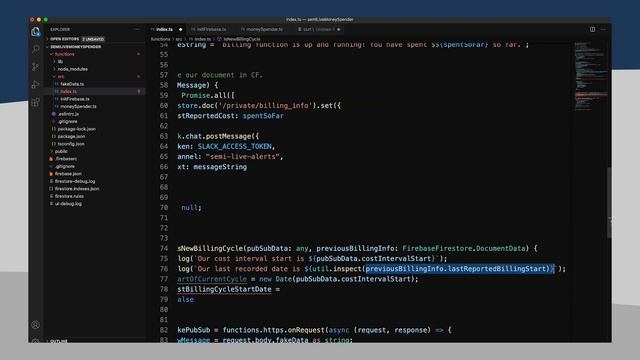Open initFirebase.ts from the file tree
This screenshot has width=640, height=360.
(75, 99)
